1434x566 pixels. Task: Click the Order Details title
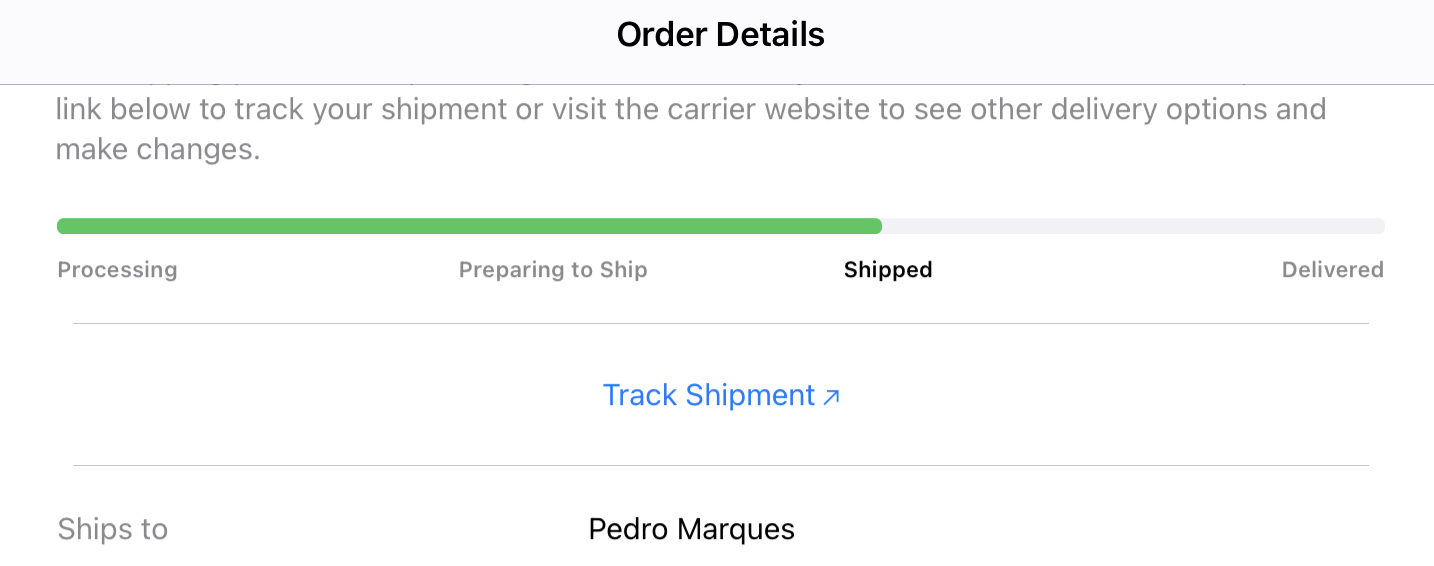721,35
